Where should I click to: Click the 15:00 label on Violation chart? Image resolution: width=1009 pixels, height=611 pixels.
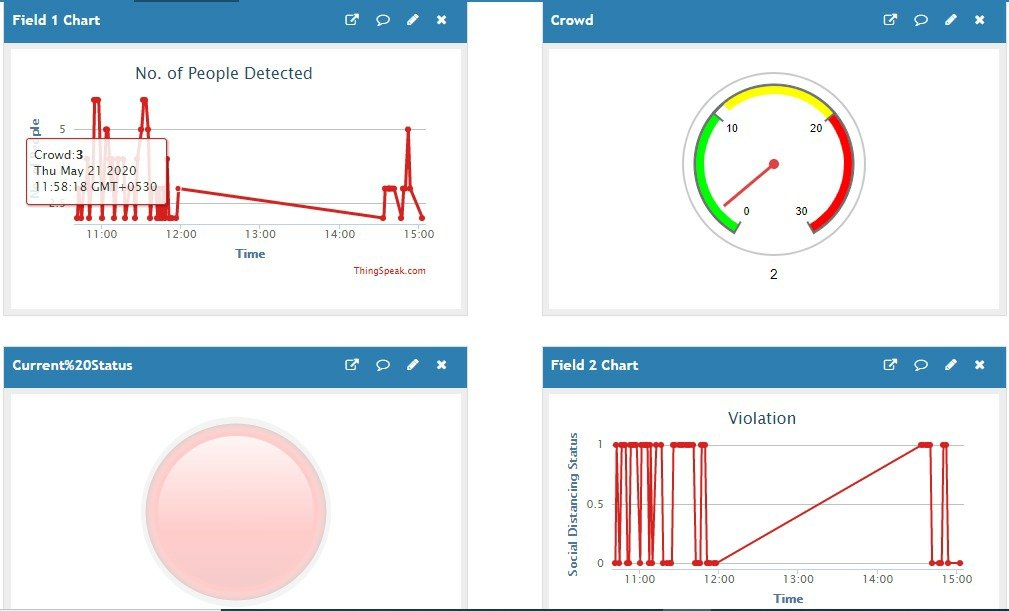(957, 579)
